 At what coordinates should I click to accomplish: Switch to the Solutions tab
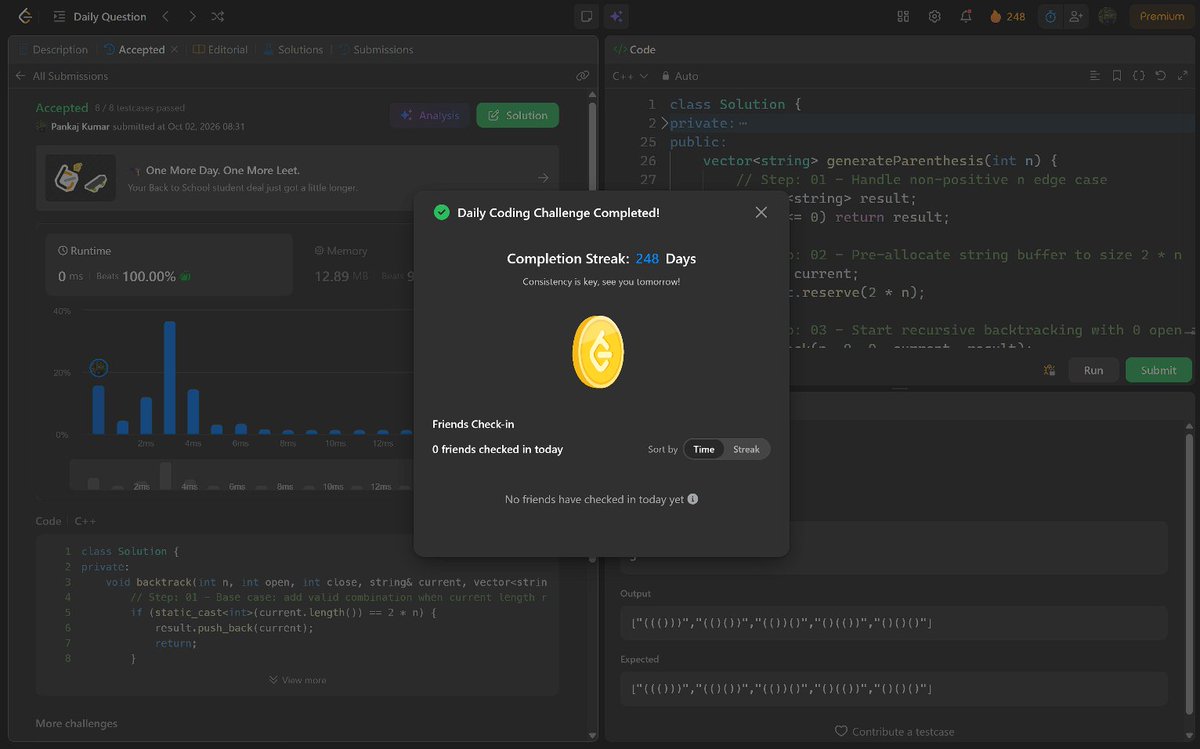tap(293, 49)
